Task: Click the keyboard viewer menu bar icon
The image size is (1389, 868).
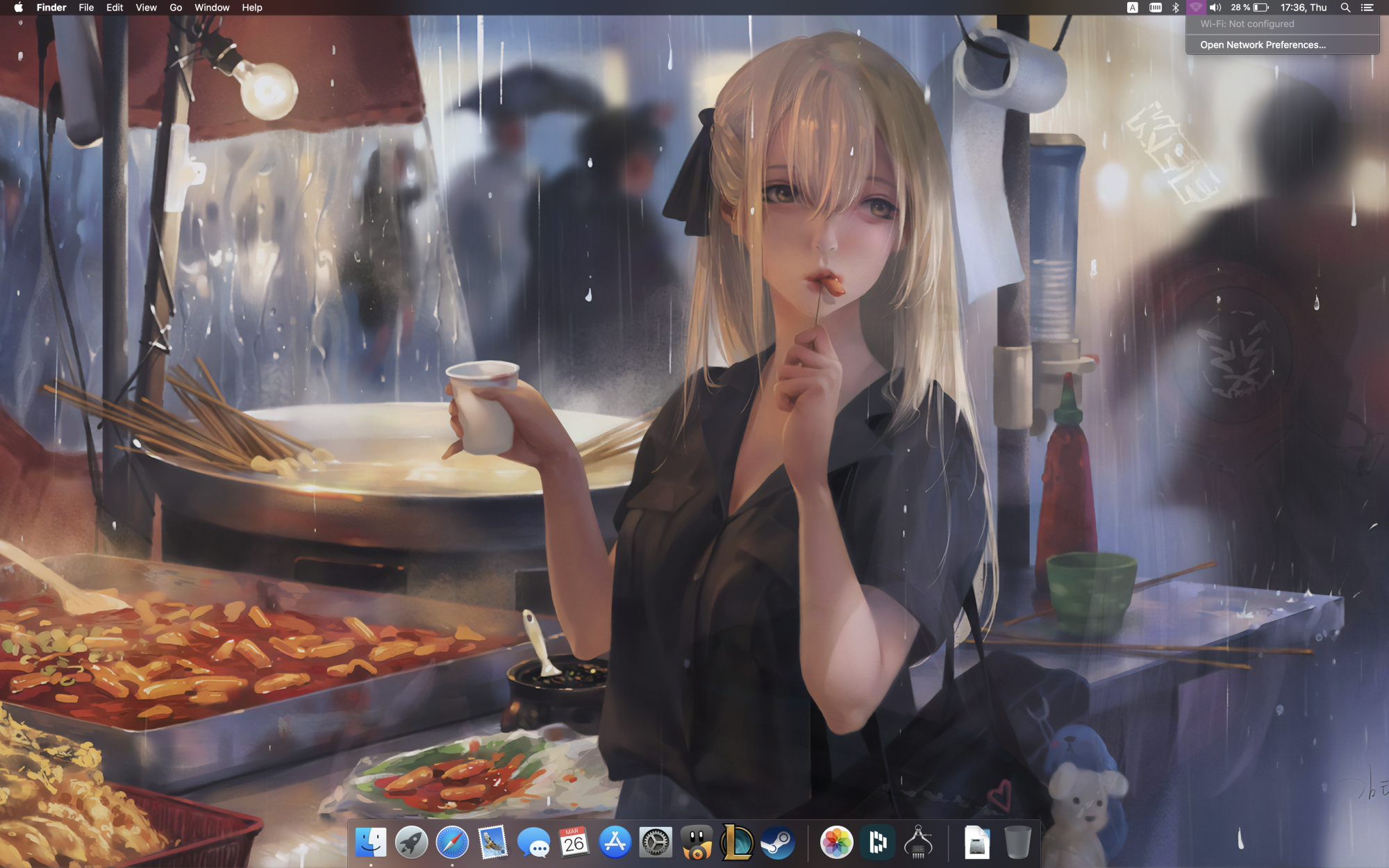Action: pos(1156,8)
